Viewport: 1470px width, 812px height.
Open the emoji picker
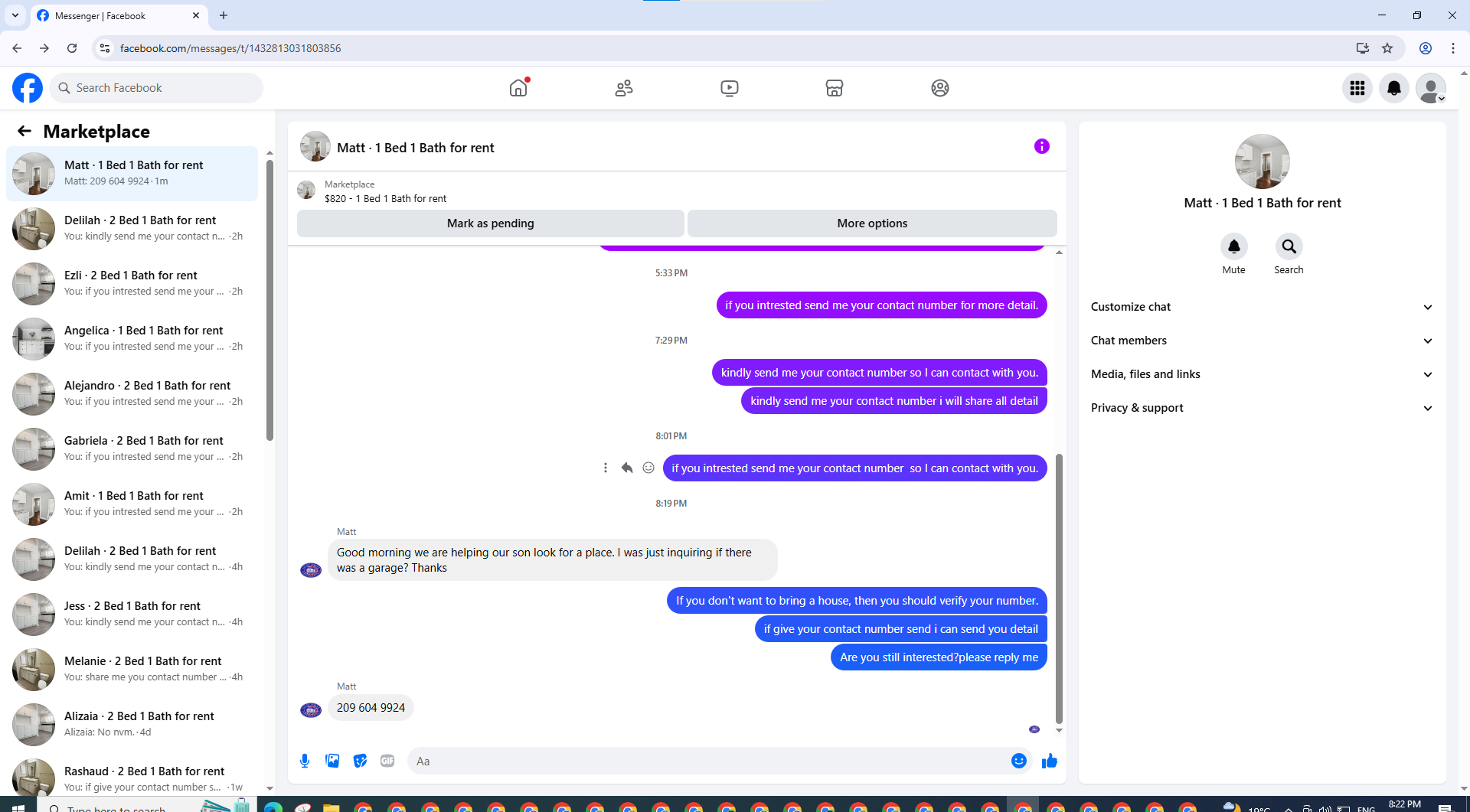pos(1018,761)
